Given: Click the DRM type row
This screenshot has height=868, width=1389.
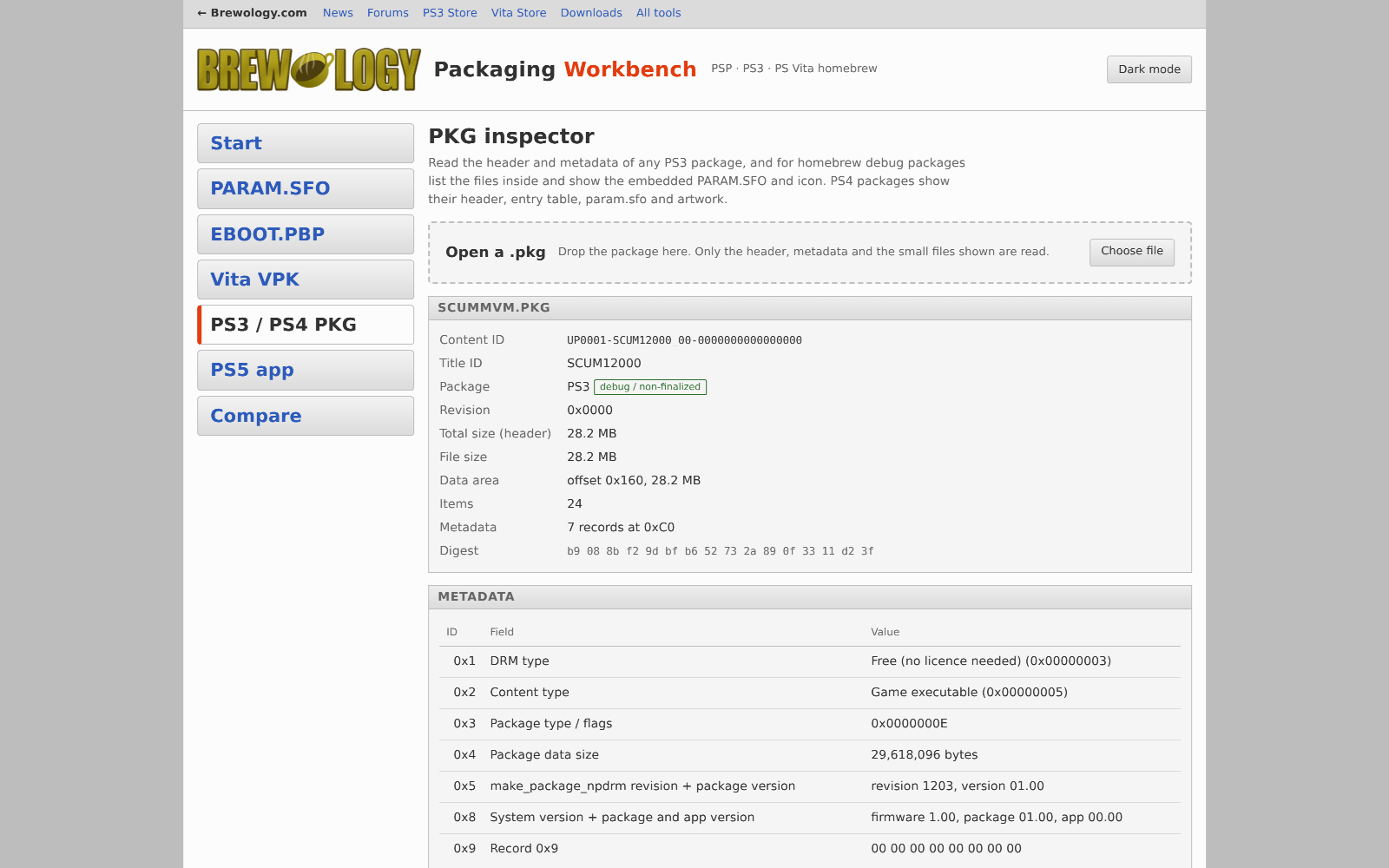Looking at the screenshot, I should (810, 661).
